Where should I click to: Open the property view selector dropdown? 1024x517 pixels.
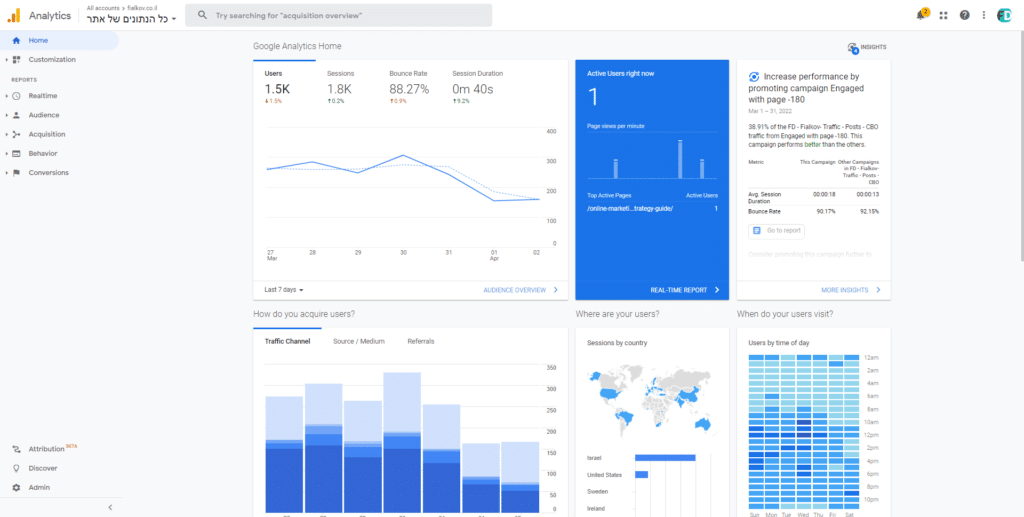click(x=132, y=19)
